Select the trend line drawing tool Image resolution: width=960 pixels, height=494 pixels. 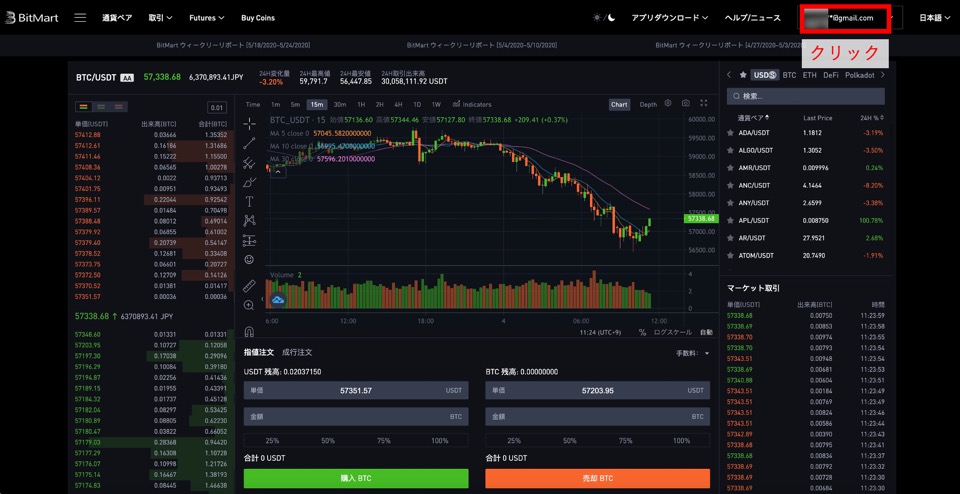click(250, 143)
